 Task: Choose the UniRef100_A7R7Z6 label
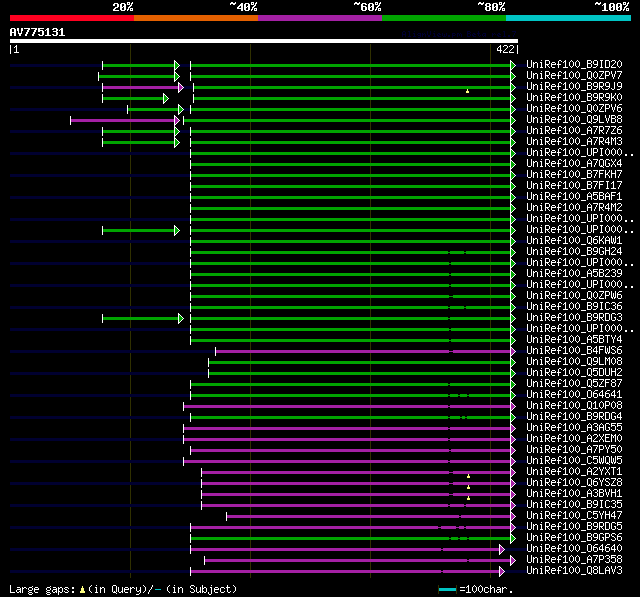[574, 131]
